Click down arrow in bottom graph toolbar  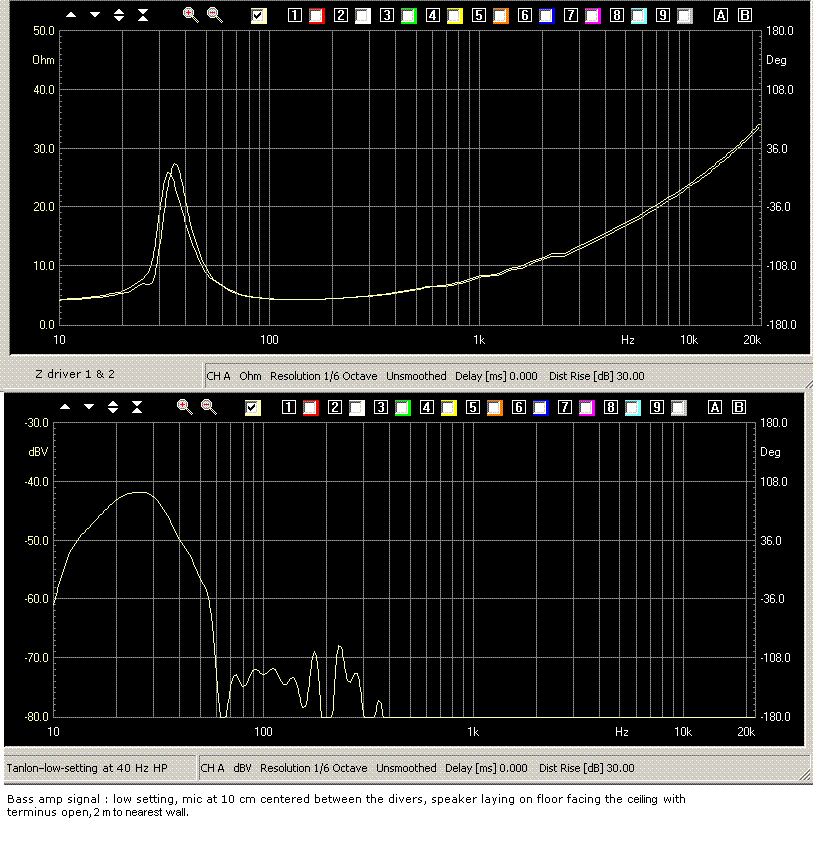click(89, 407)
